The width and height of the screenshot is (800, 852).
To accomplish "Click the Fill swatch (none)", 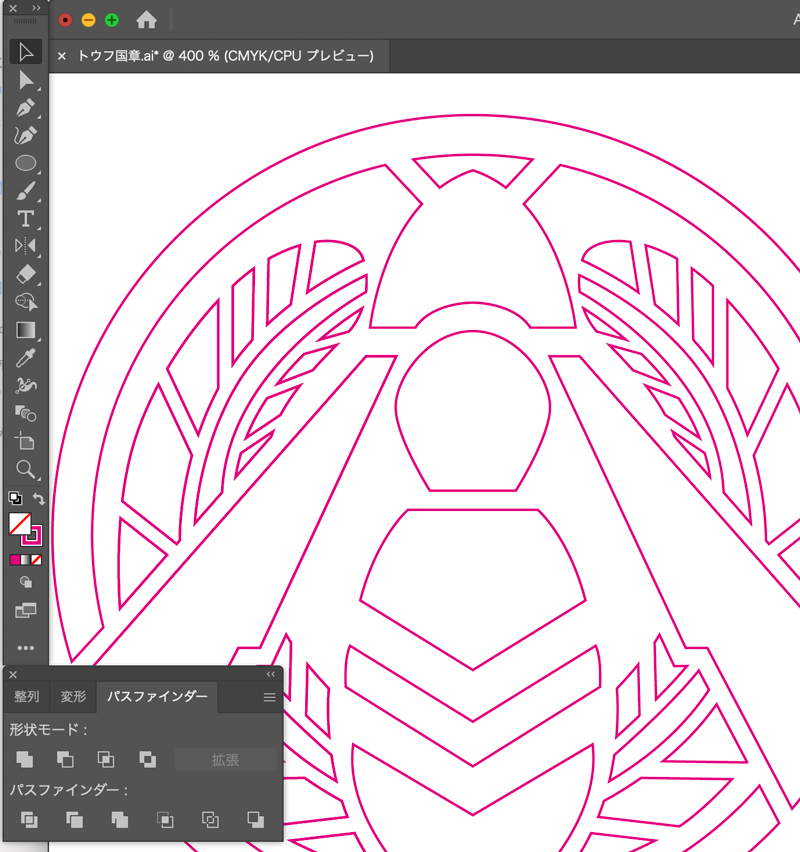I will tap(20, 524).
